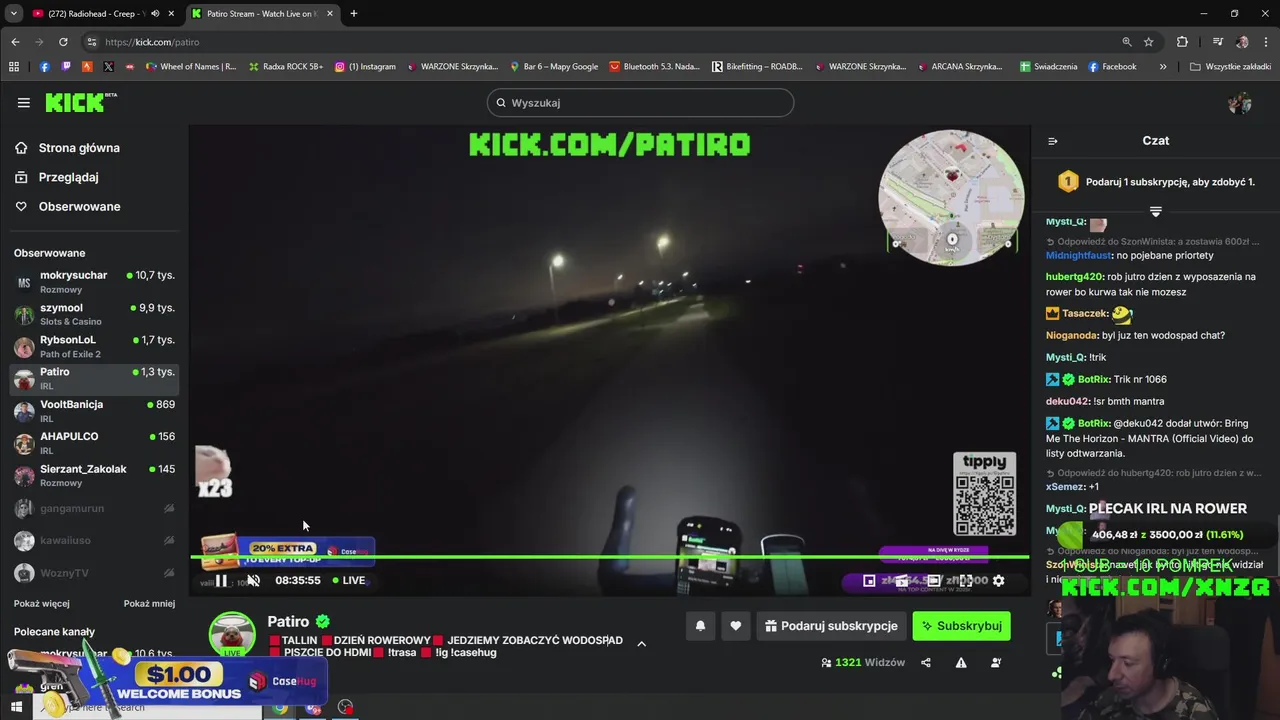
Task: Open the Facebook bookmark
Action: (x=1112, y=67)
